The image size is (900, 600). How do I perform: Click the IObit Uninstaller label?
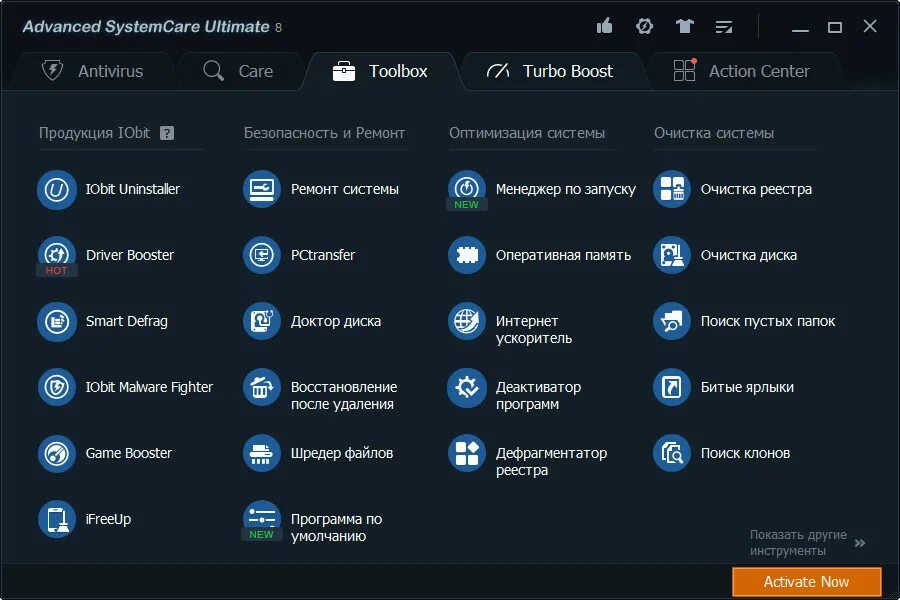(133, 189)
